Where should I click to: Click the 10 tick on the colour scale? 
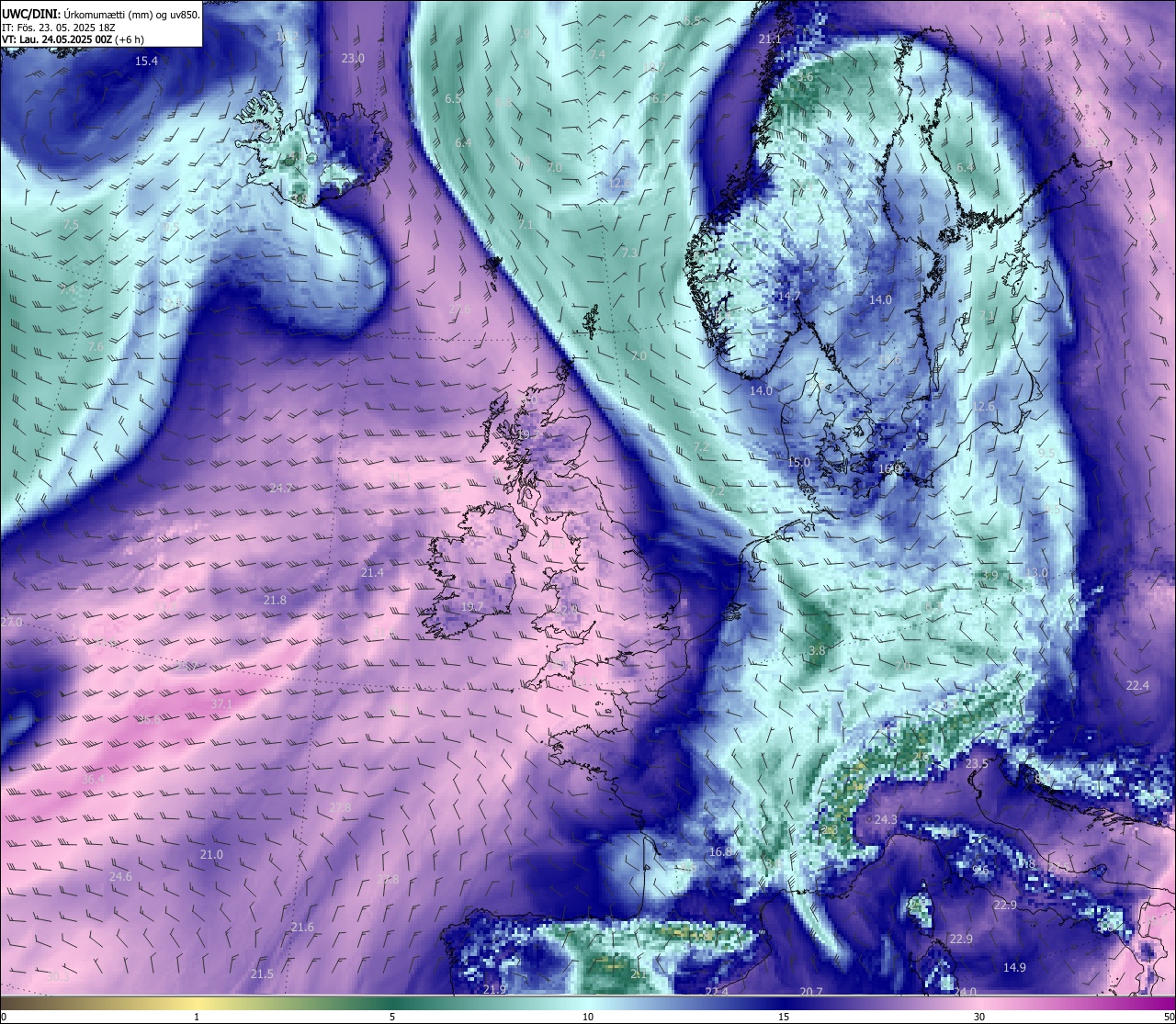[x=588, y=1016]
